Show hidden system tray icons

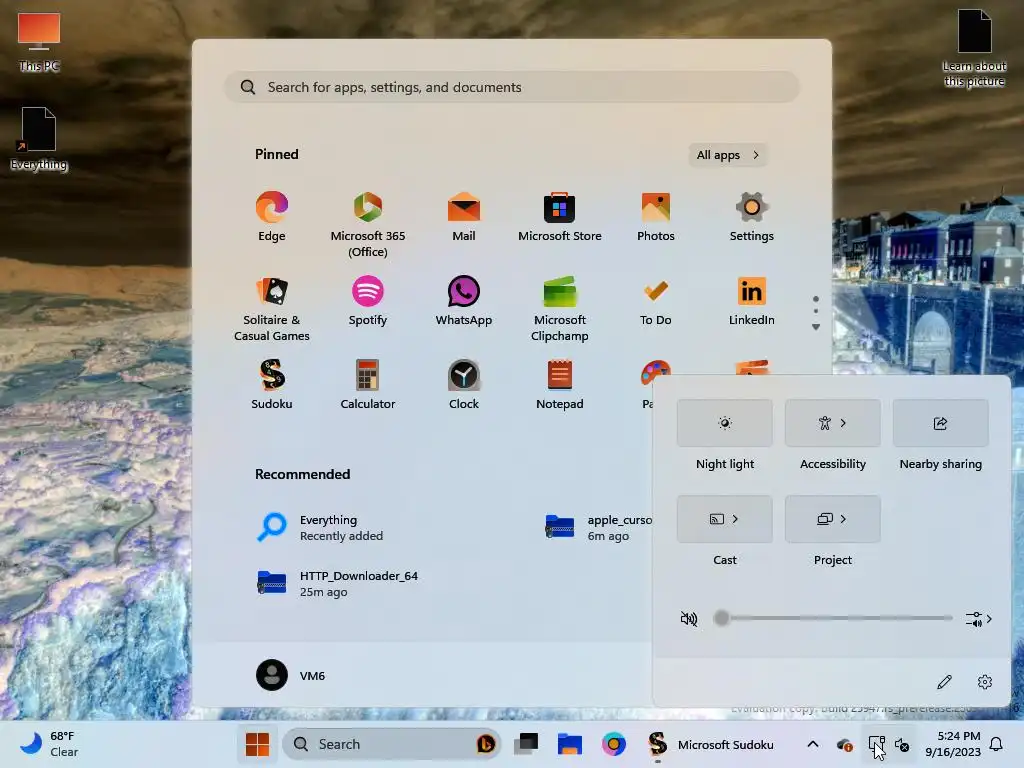coord(813,744)
